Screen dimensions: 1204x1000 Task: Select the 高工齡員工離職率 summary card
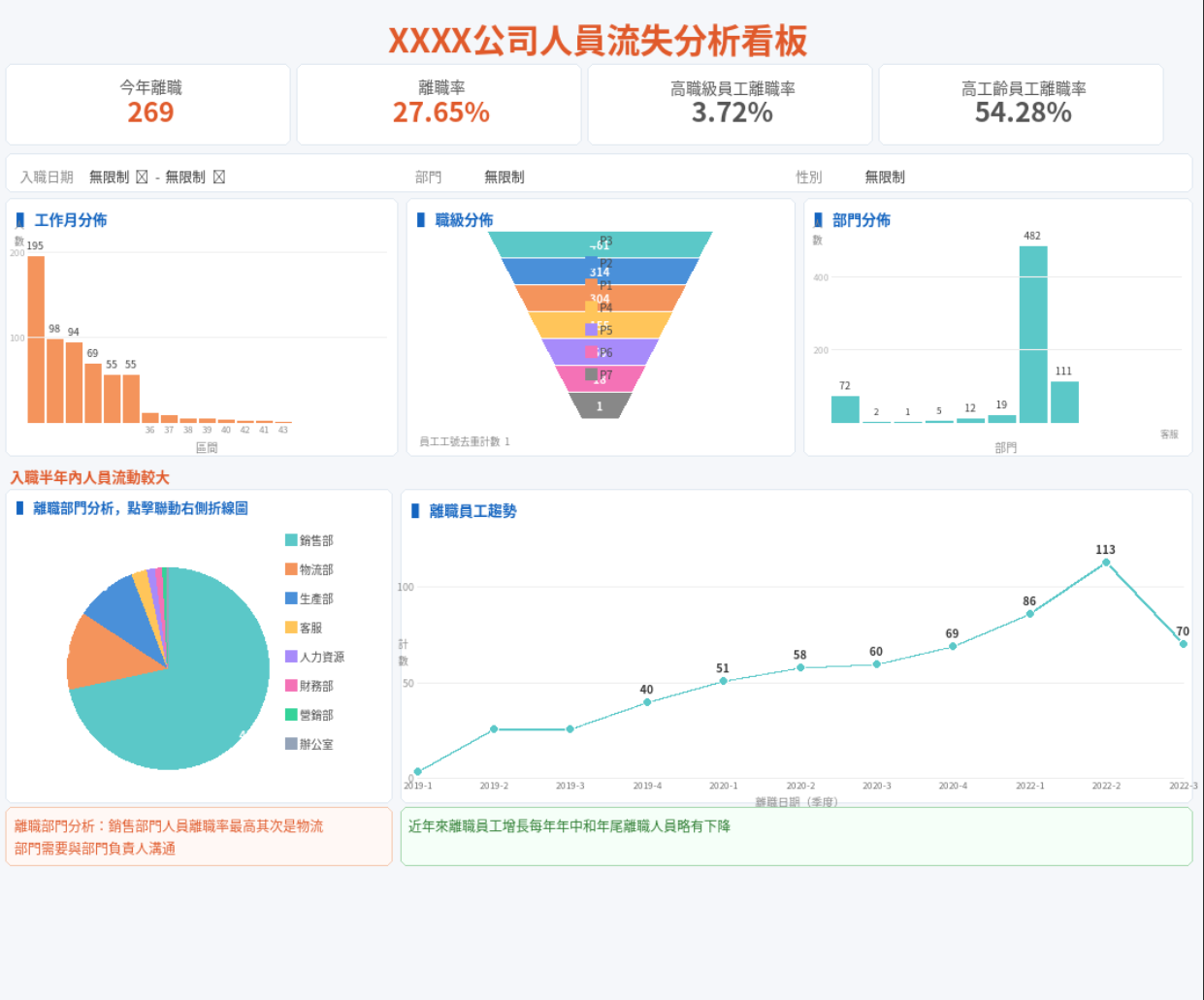(x=1022, y=104)
